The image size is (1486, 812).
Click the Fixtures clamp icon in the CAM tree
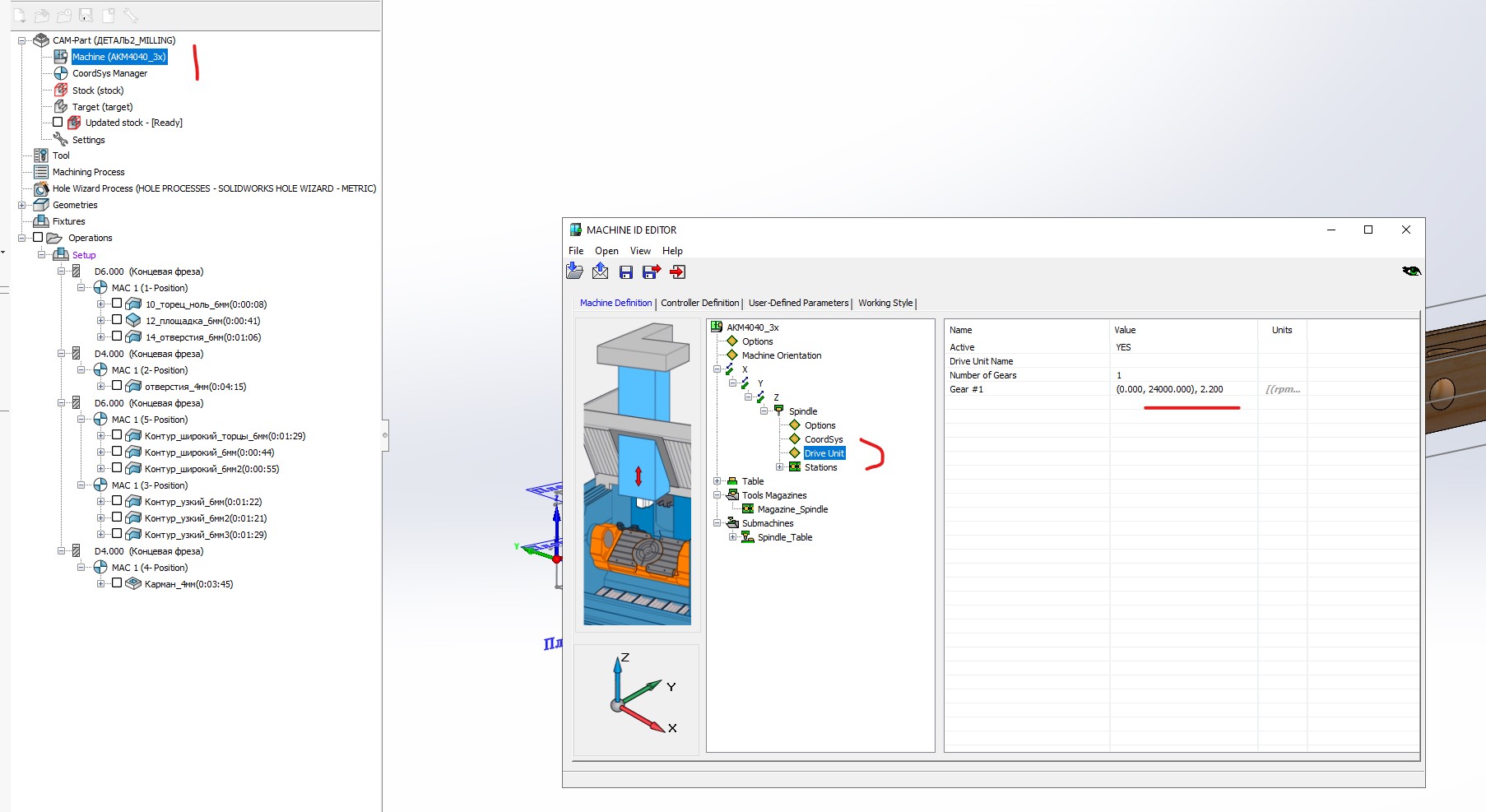click(41, 221)
